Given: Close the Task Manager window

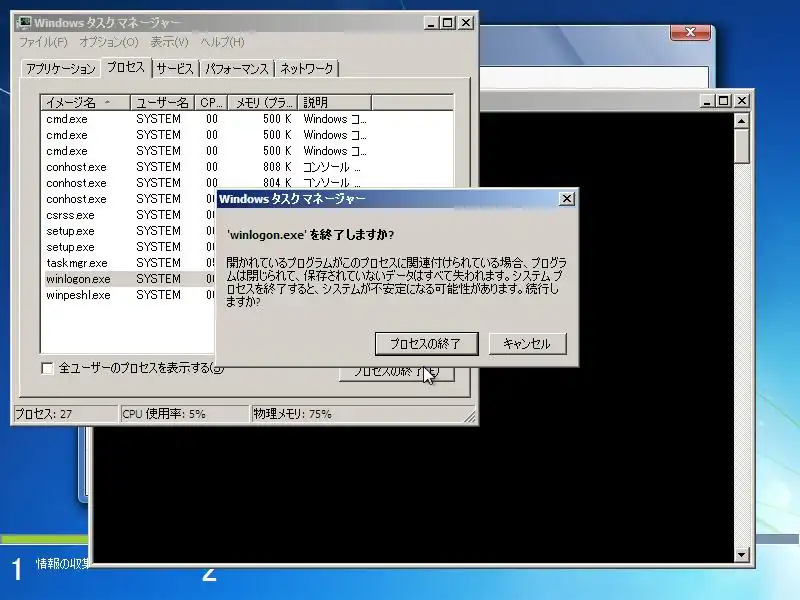Looking at the screenshot, I should pos(466,23).
